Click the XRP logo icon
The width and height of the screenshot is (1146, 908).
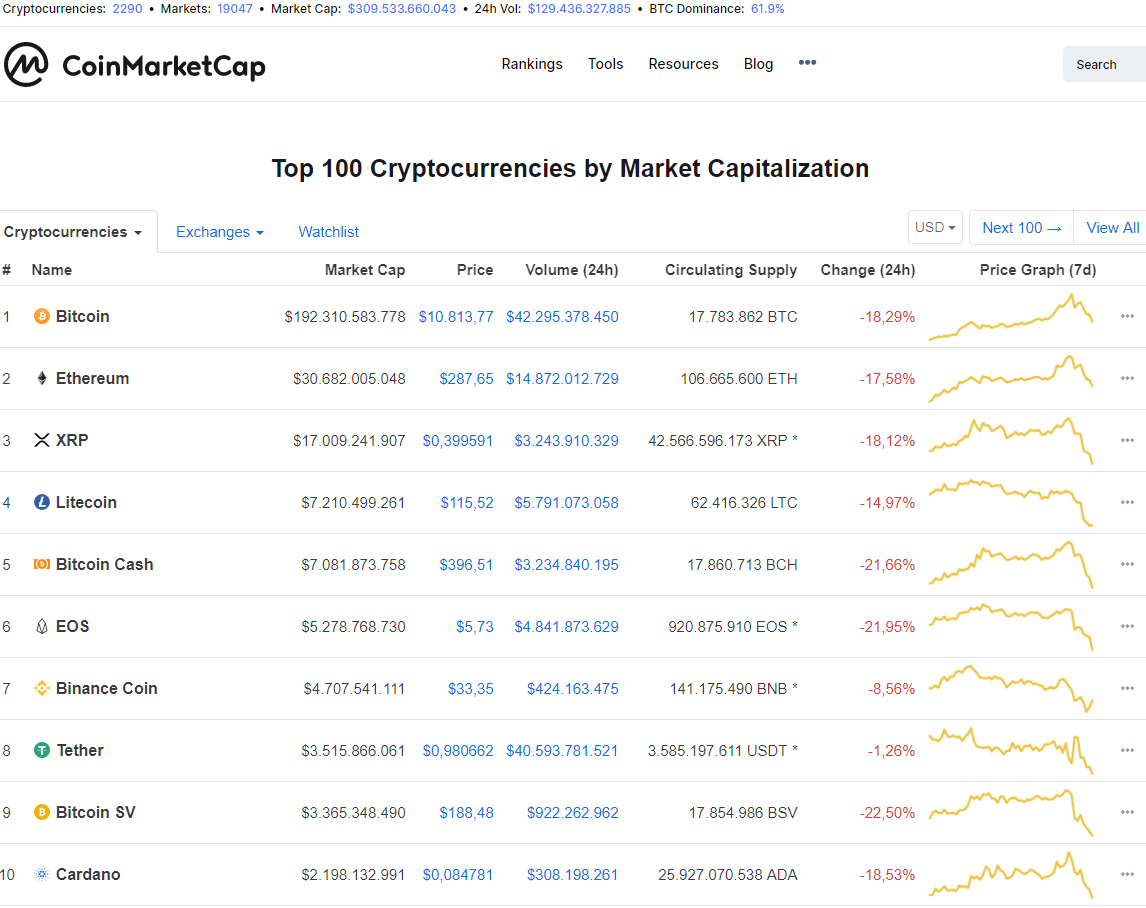tap(42, 440)
